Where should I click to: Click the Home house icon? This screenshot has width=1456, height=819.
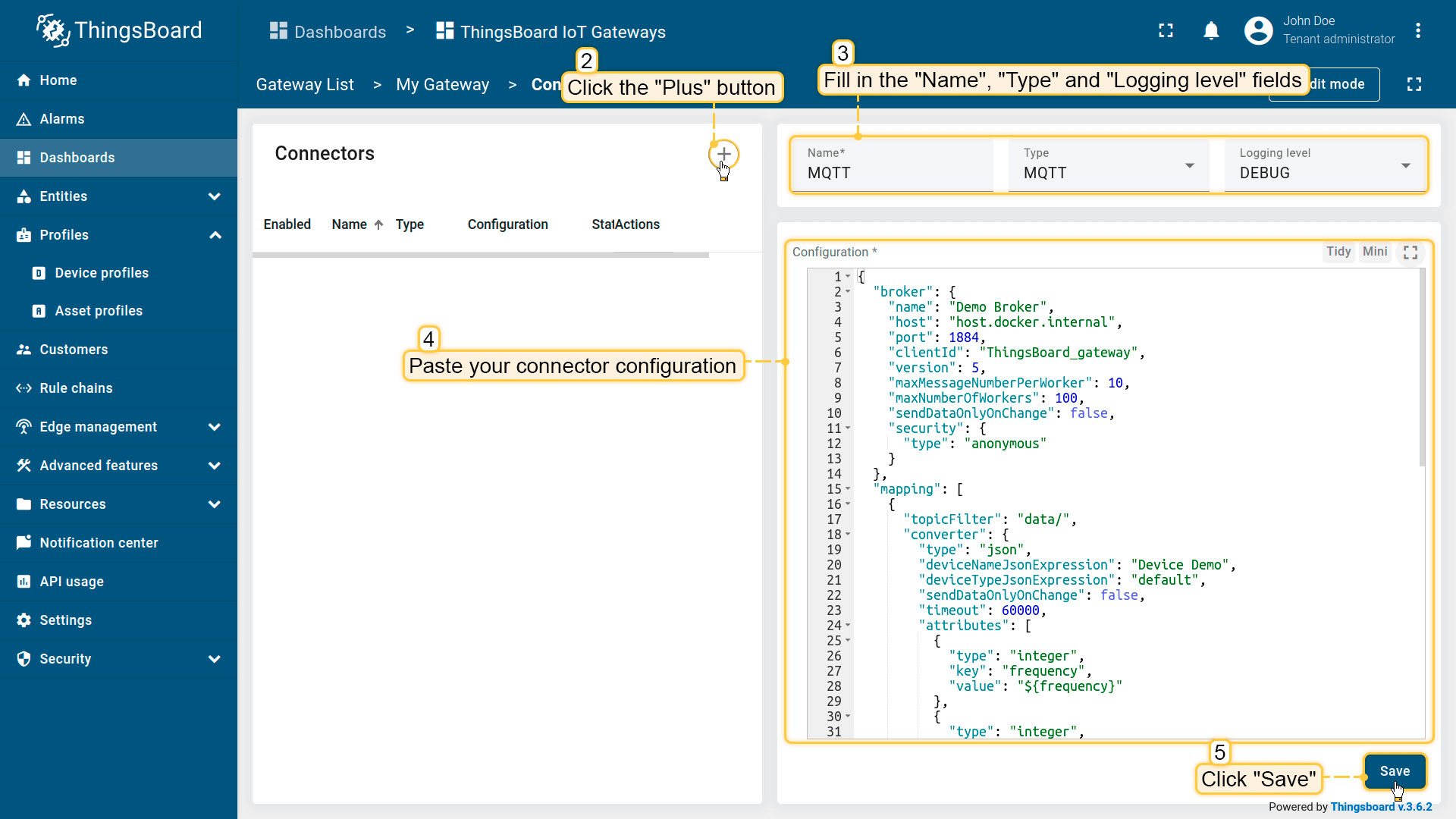point(24,80)
